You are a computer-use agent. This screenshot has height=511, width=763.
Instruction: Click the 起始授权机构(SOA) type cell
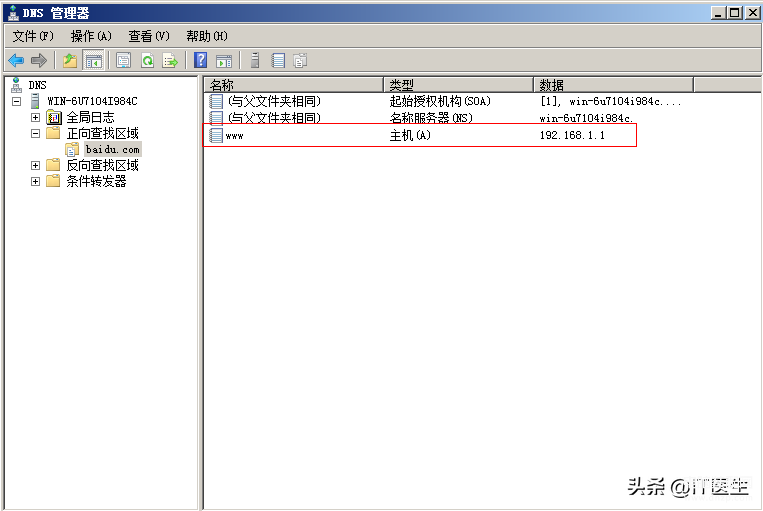[440, 101]
